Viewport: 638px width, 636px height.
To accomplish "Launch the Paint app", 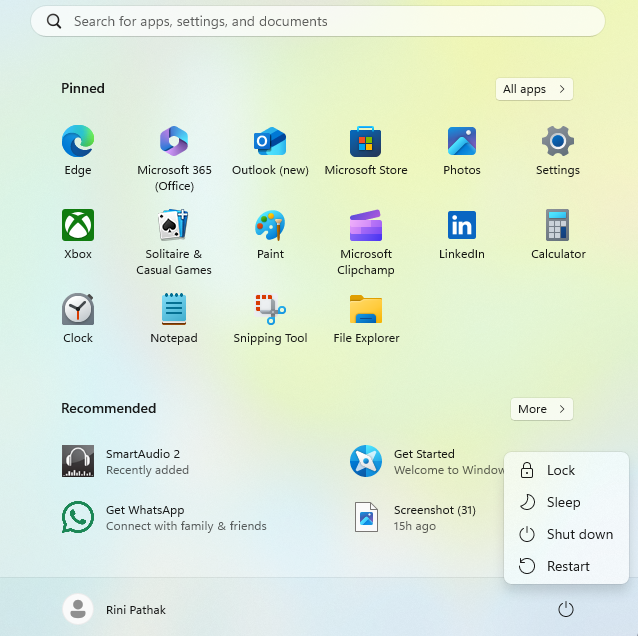I will tap(270, 225).
